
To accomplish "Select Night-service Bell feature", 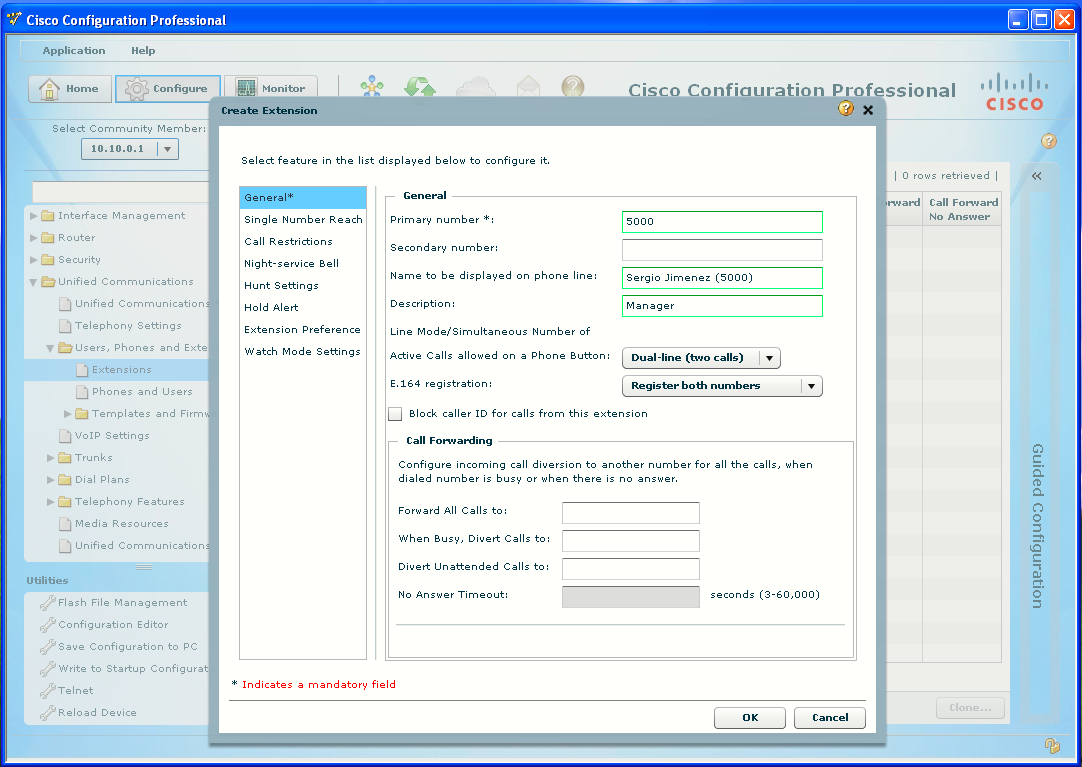I will click(x=303, y=263).
